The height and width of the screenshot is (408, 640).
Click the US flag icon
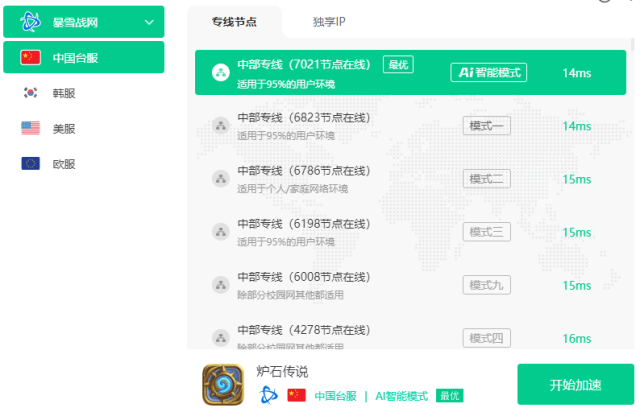pos(31,128)
